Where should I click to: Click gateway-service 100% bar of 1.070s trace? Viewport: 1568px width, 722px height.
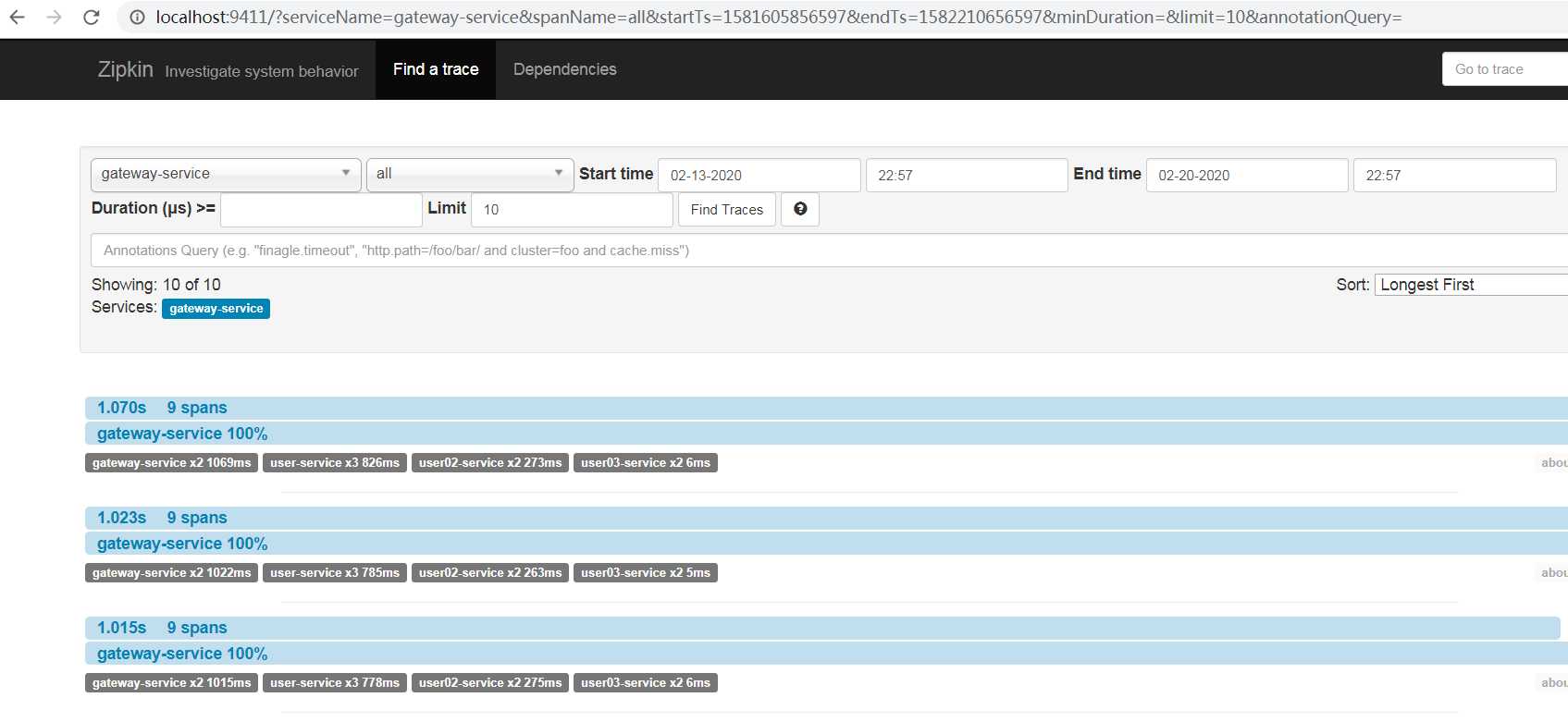point(826,434)
